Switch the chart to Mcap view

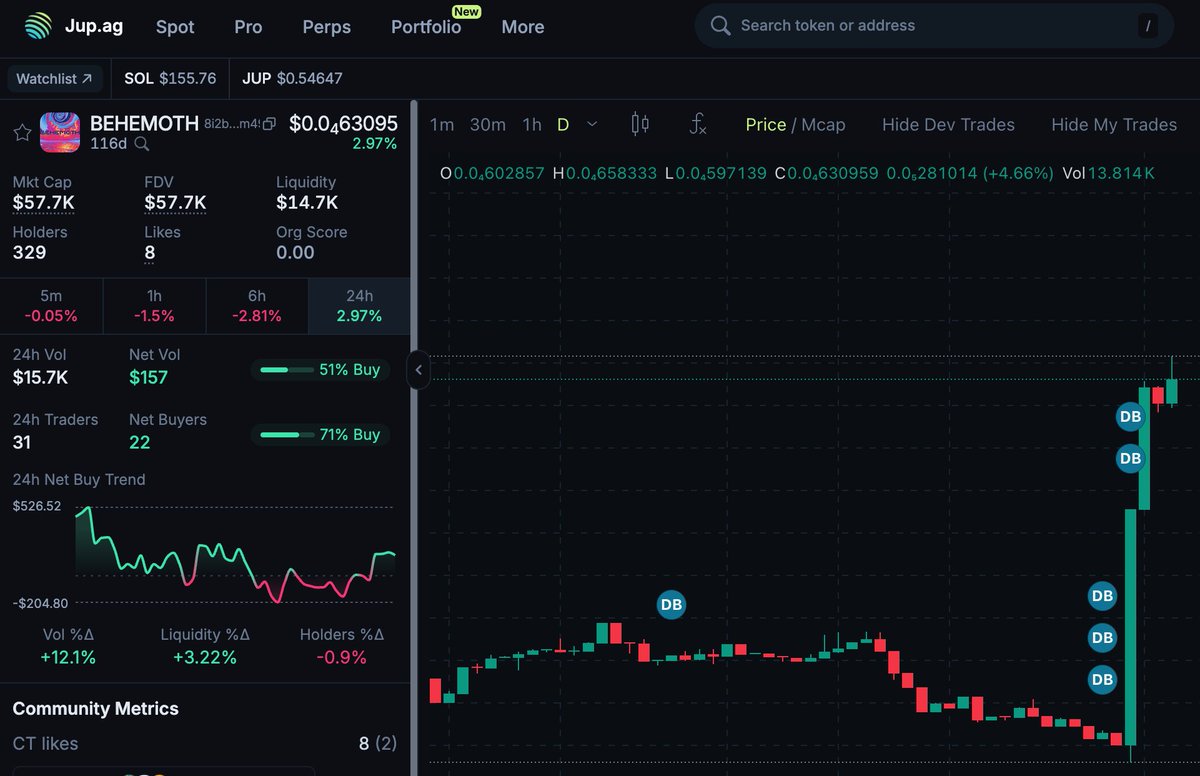coord(823,124)
